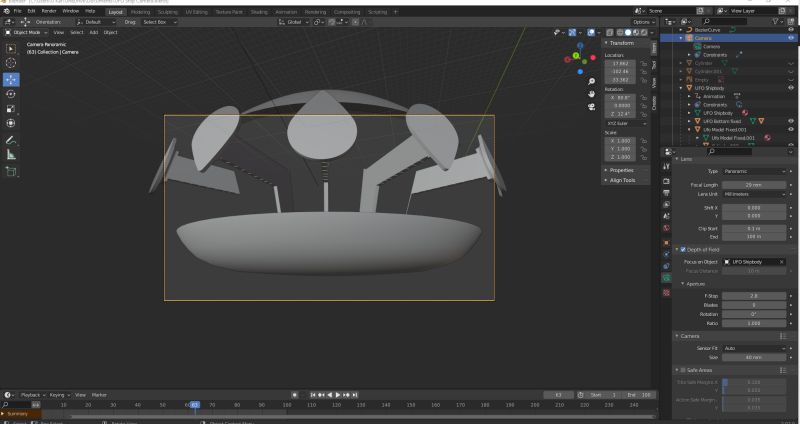Open the viewport Add menu
800x424 pixels.
(x=93, y=32)
